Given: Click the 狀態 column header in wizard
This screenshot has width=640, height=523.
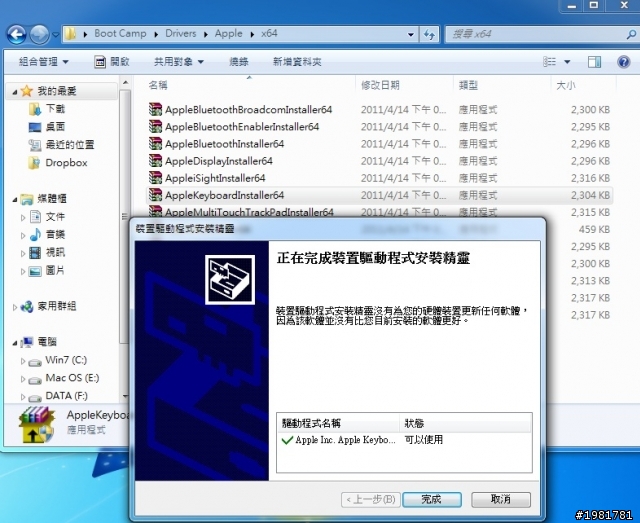Looking at the screenshot, I should point(414,423).
